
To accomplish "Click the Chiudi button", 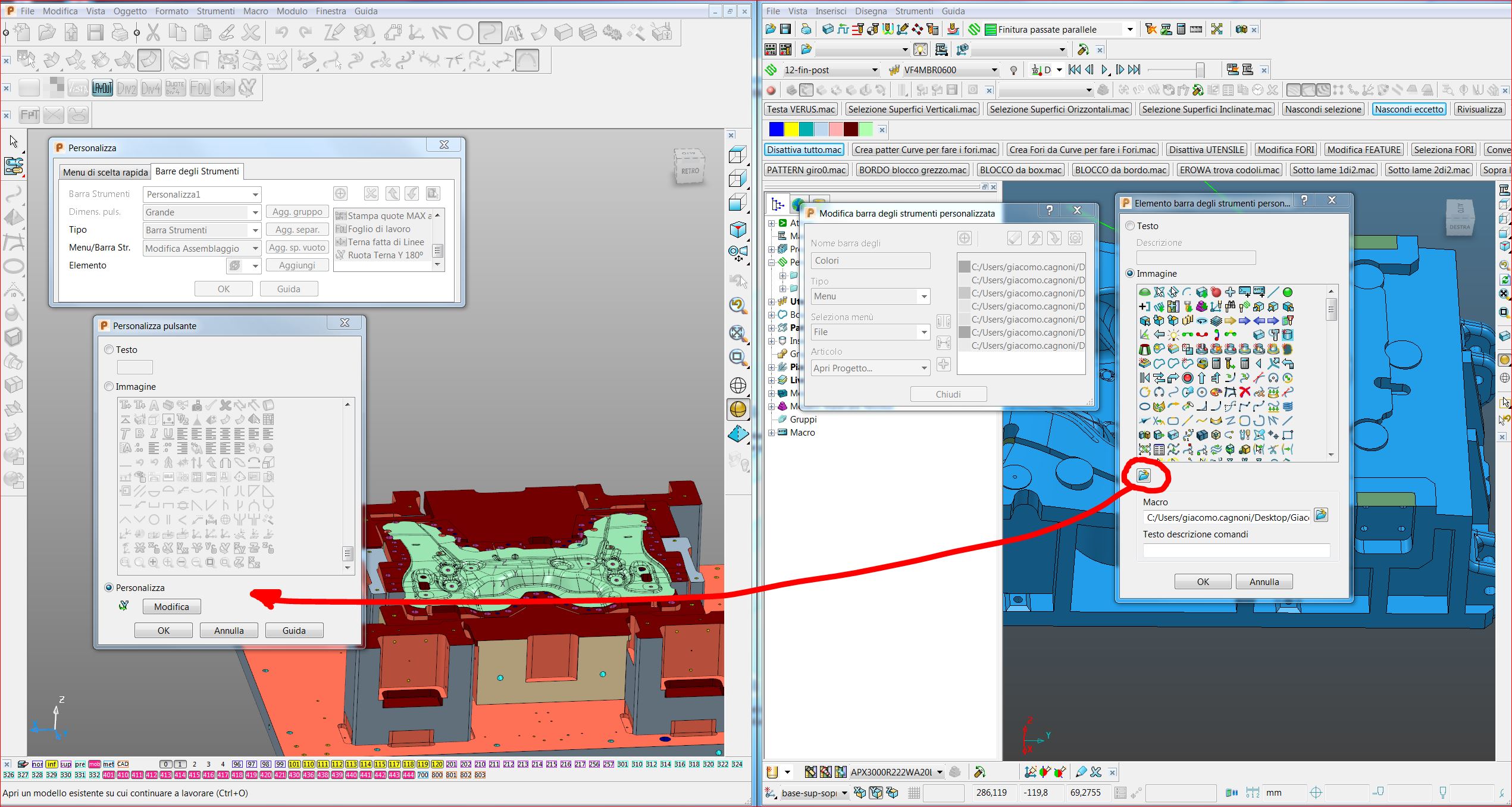I will (x=948, y=395).
